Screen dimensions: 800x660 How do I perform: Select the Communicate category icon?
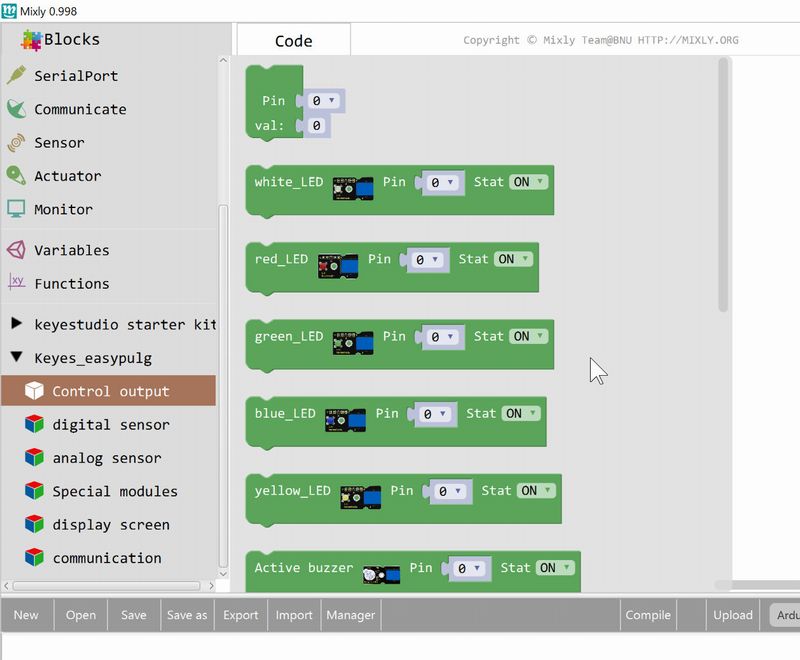coord(16,109)
